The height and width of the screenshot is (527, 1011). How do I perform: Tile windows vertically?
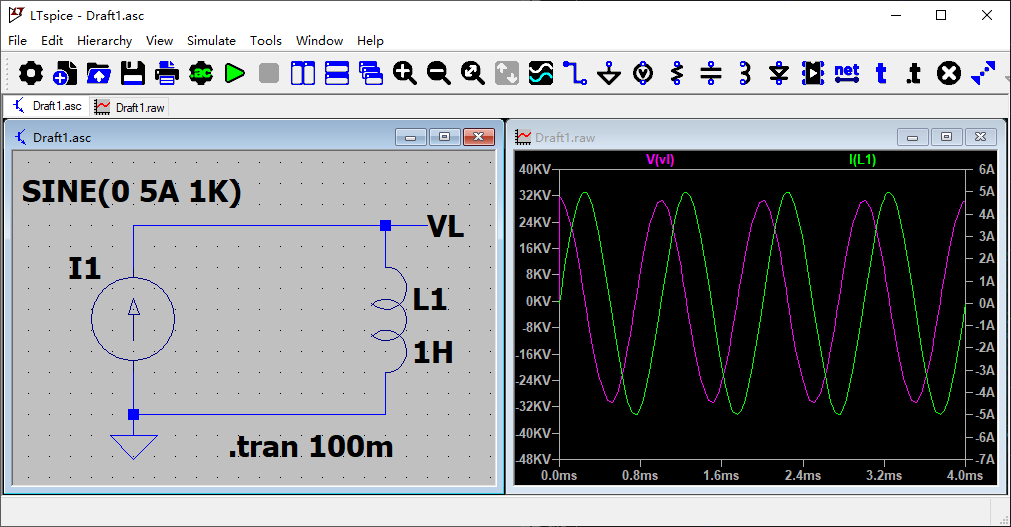click(302, 73)
